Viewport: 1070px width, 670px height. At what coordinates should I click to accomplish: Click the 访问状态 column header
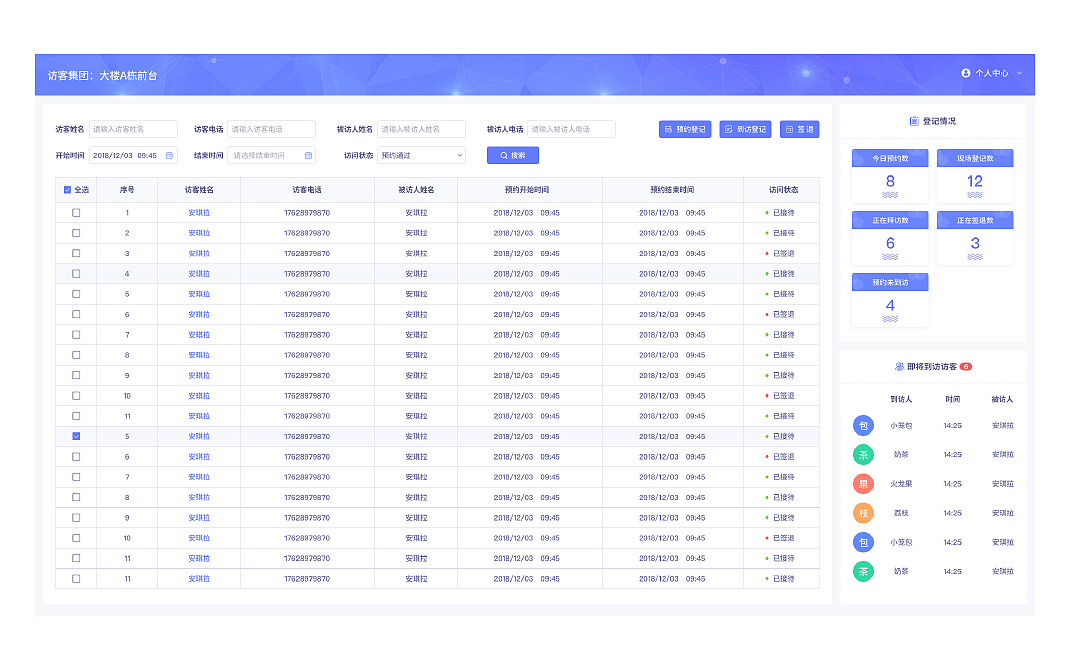[x=783, y=190]
